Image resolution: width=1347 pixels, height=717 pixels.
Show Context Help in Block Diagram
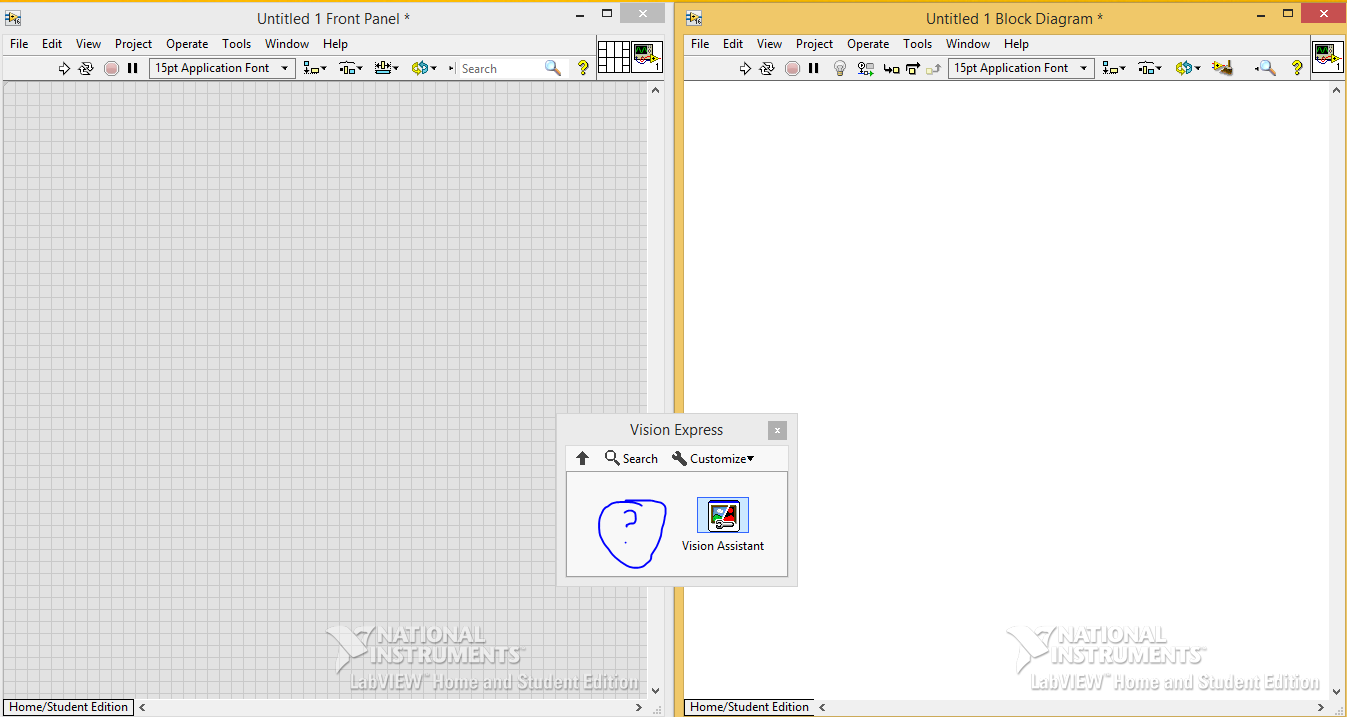tap(1297, 68)
